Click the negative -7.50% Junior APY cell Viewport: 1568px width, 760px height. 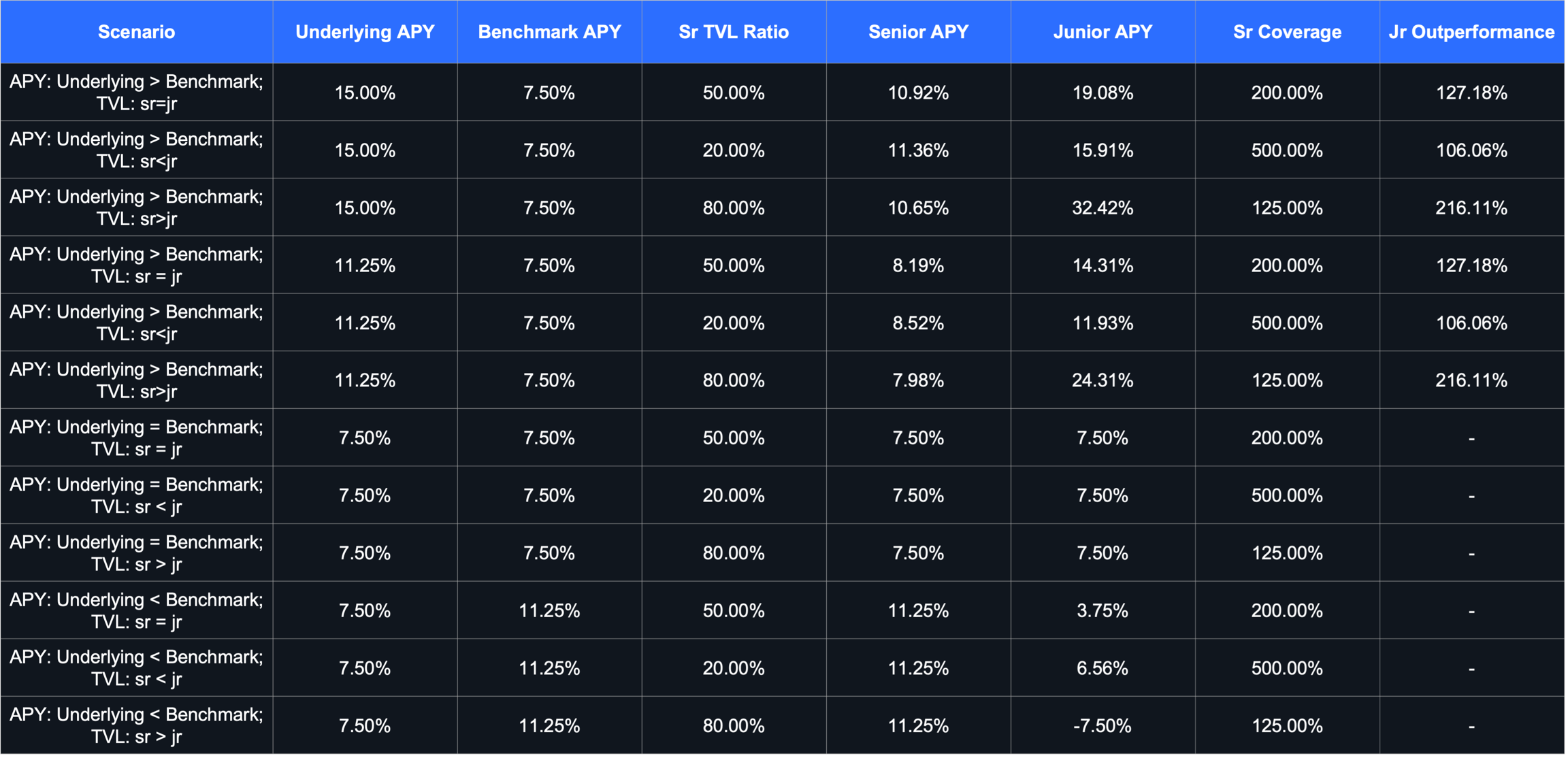[x=1102, y=725]
